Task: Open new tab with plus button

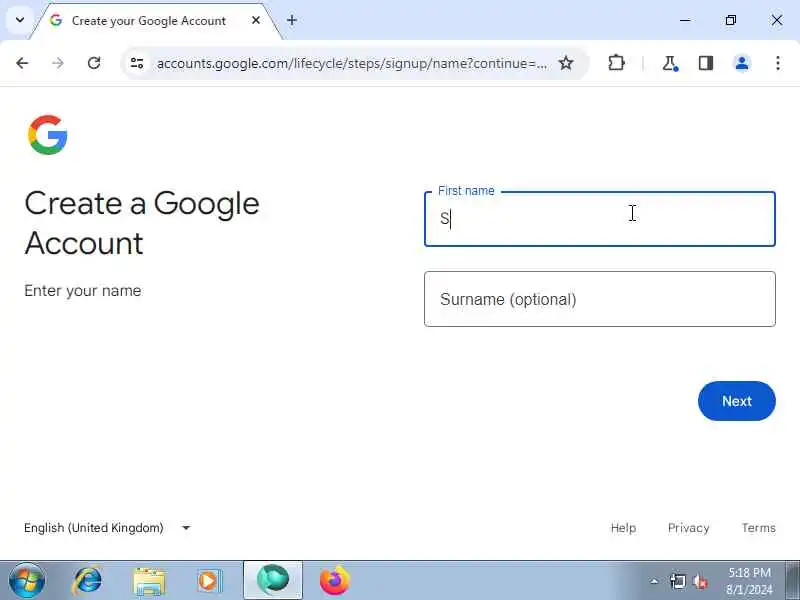Action: tap(292, 20)
